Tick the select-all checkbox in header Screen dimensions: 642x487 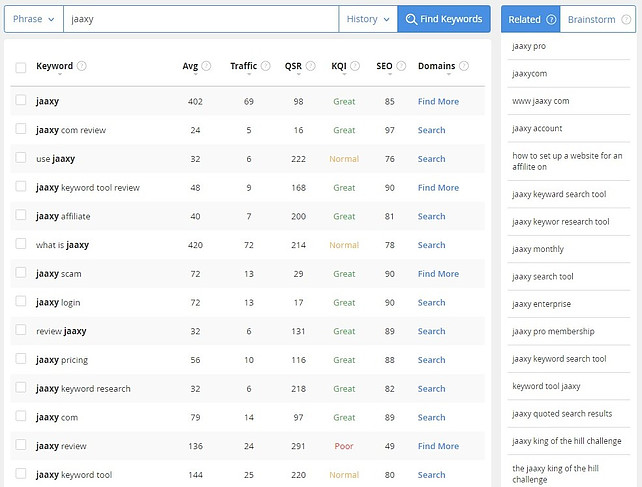click(20, 68)
